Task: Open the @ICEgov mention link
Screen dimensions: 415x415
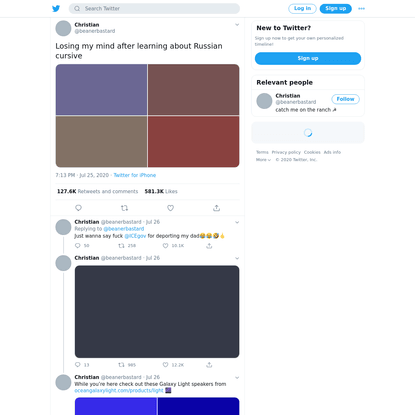Action: point(135,236)
